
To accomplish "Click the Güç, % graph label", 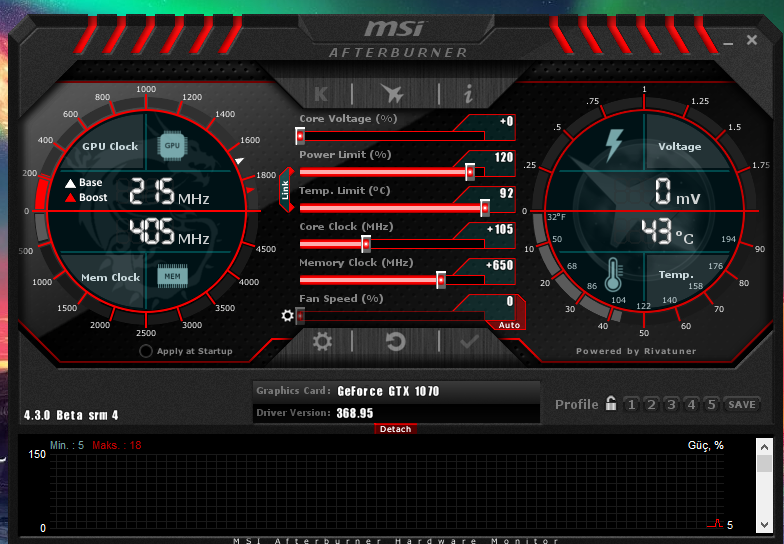I will click(x=706, y=446).
